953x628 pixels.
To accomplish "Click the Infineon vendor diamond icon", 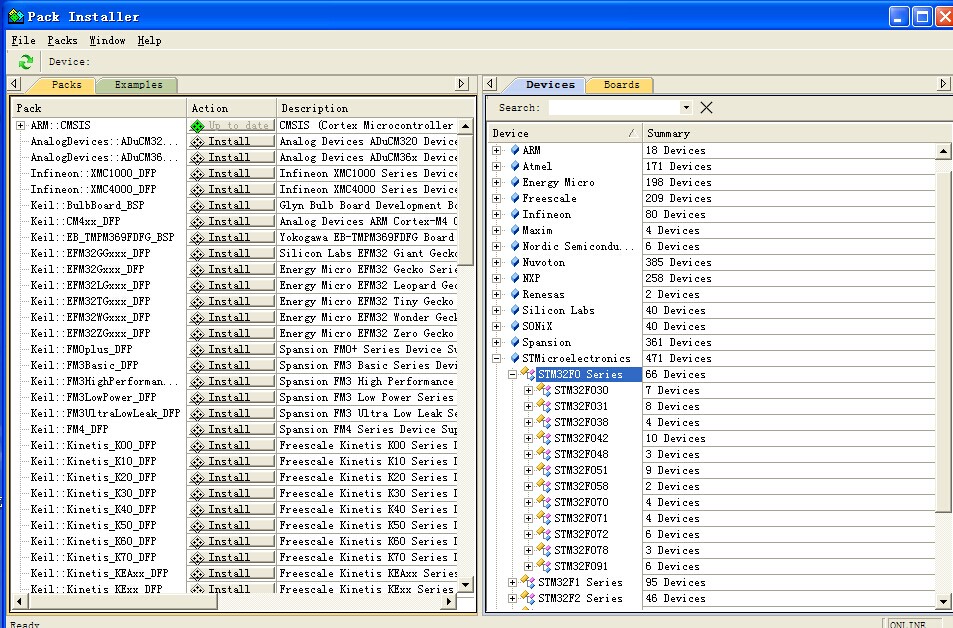I will (515, 213).
